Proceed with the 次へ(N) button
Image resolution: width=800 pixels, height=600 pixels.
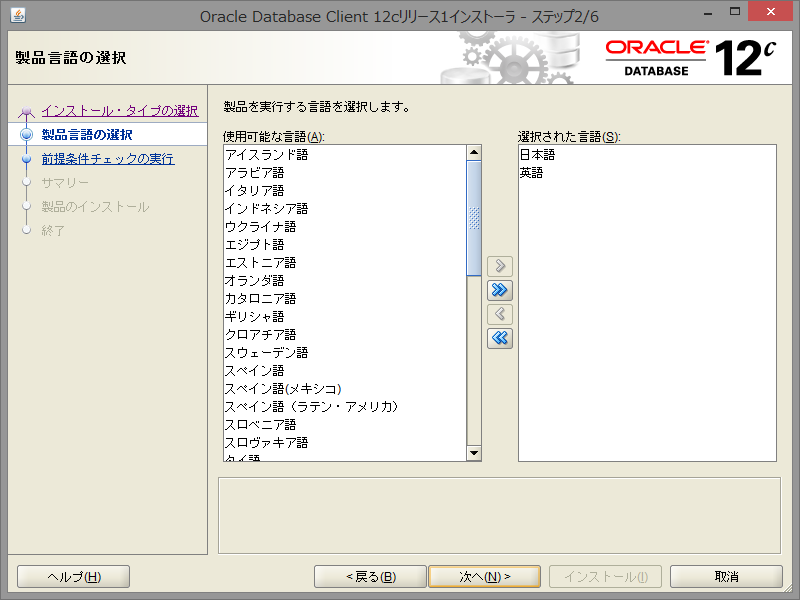point(484,577)
